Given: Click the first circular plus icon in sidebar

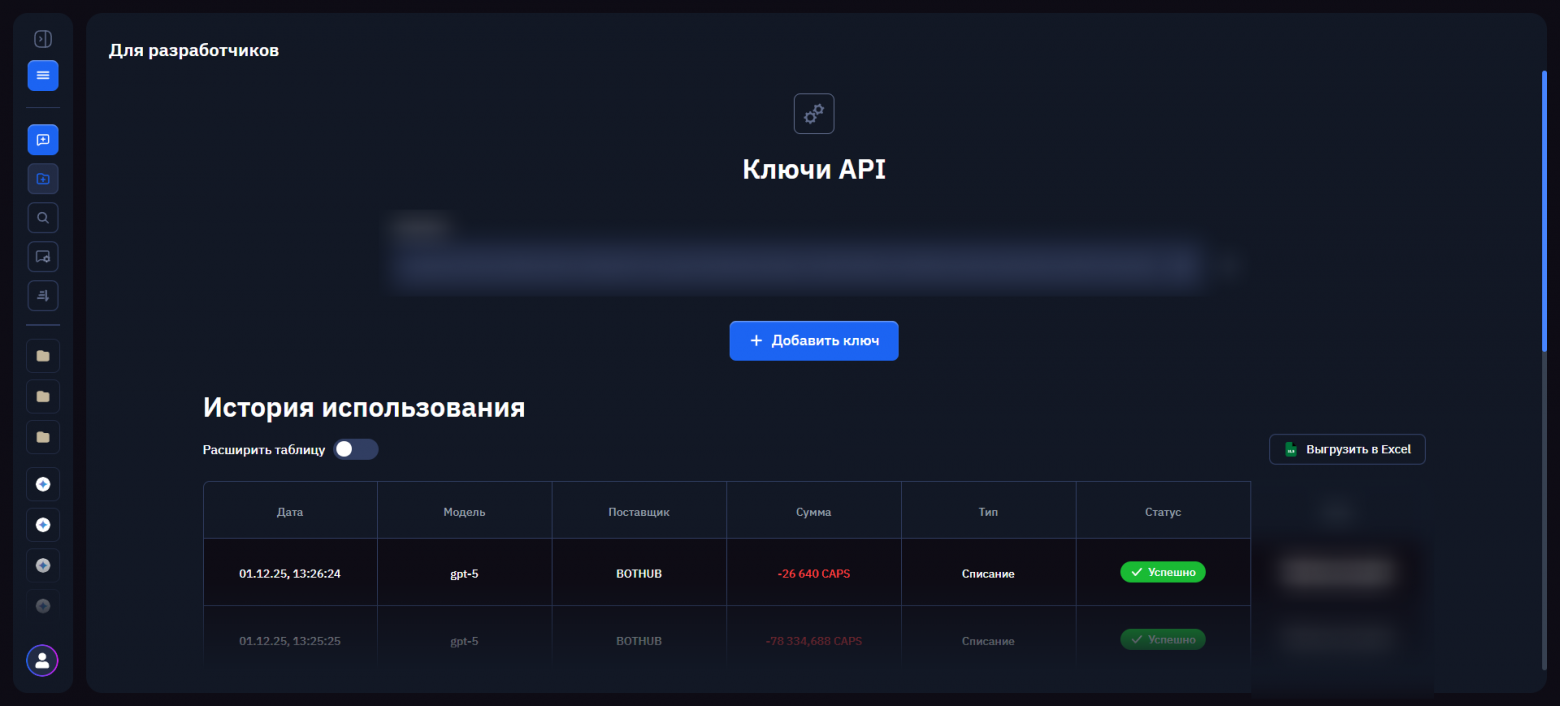Looking at the screenshot, I should (42, 484).
